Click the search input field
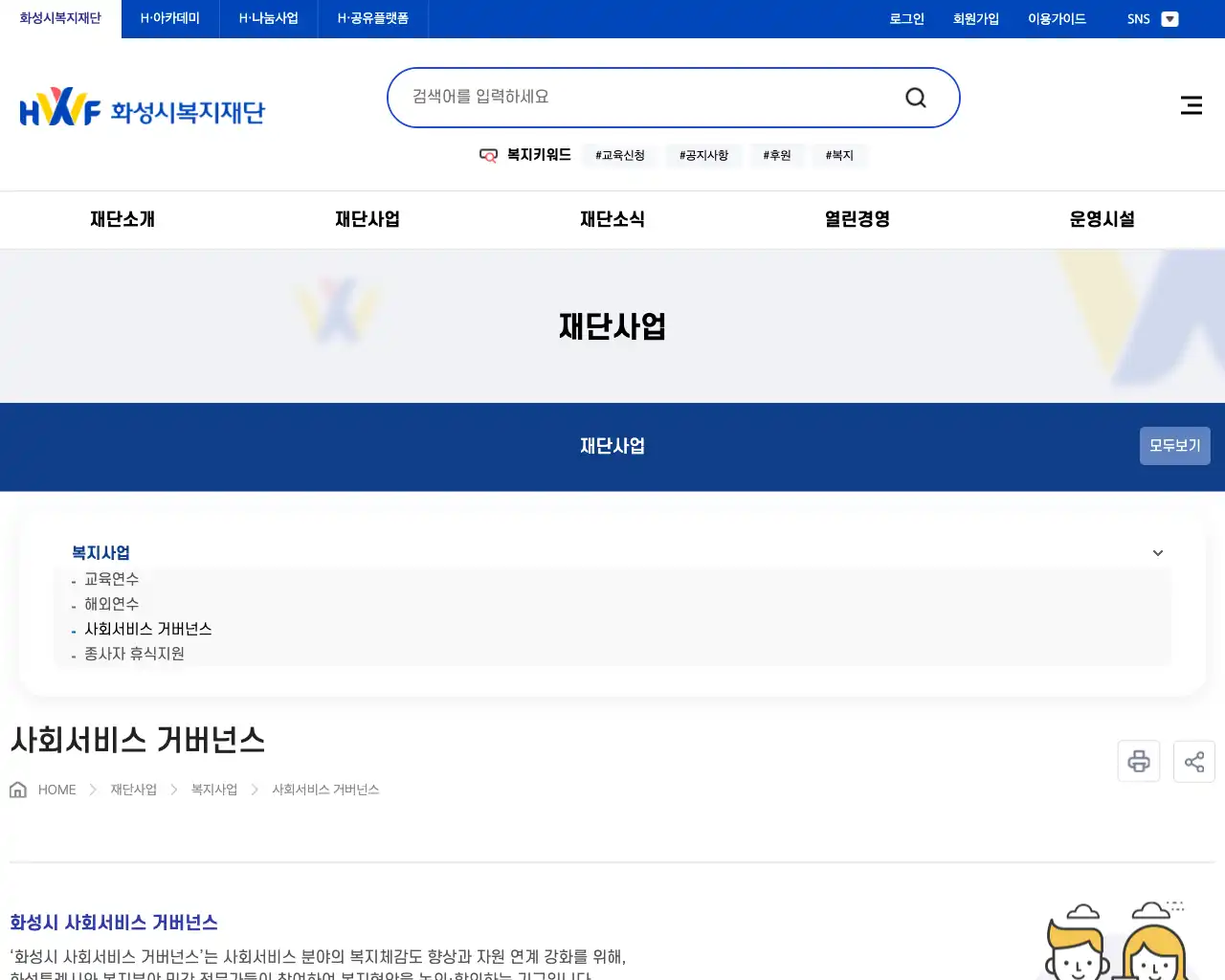Screen dimensions: 1225x980 point(622,96)
